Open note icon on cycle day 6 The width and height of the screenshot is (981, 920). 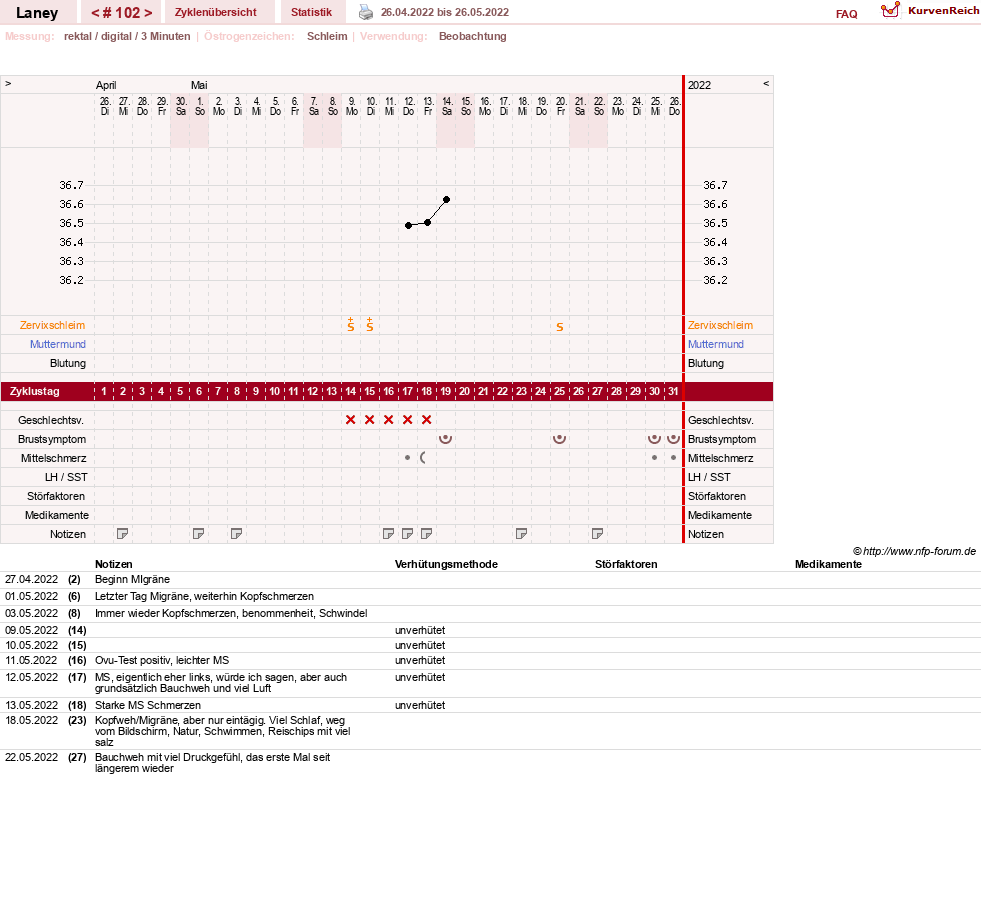point(198,534)
